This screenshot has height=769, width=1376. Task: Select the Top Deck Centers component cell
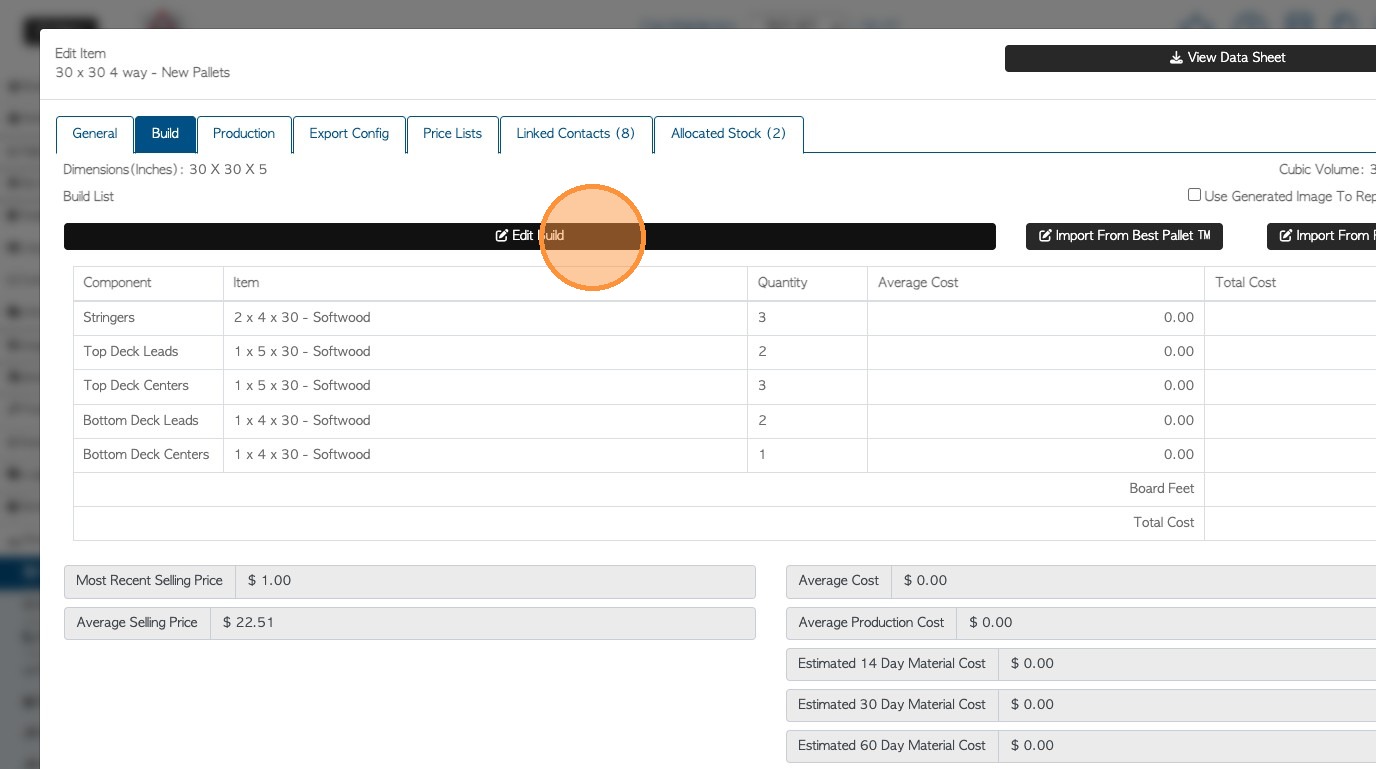click(149, 386)
